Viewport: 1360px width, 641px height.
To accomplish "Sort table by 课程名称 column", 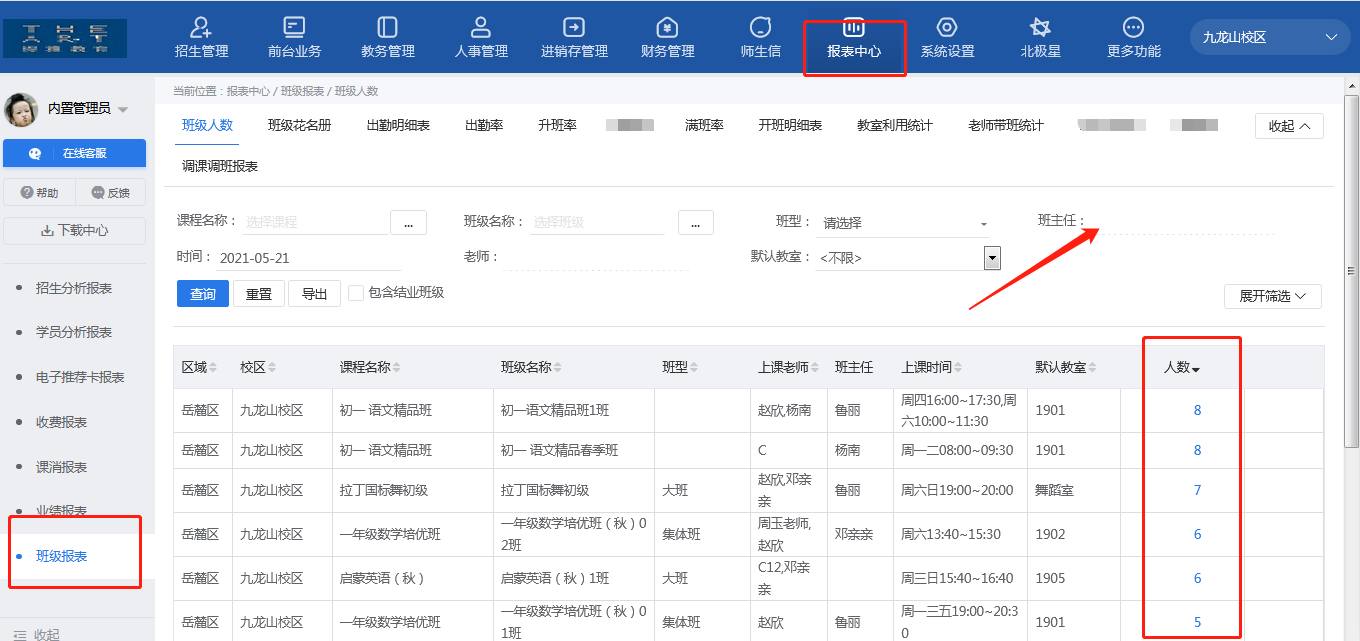I will [x=371, y=367].
